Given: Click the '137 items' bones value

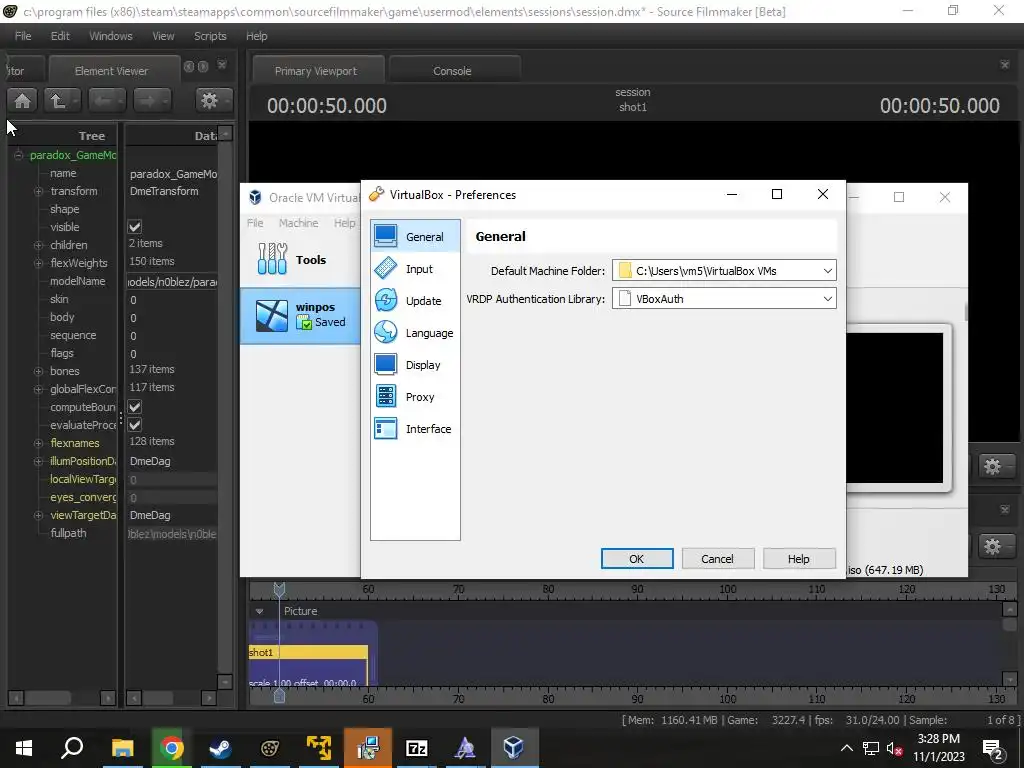Looking at the screenshot, I should pyautogui.click(x=152, y=369).
